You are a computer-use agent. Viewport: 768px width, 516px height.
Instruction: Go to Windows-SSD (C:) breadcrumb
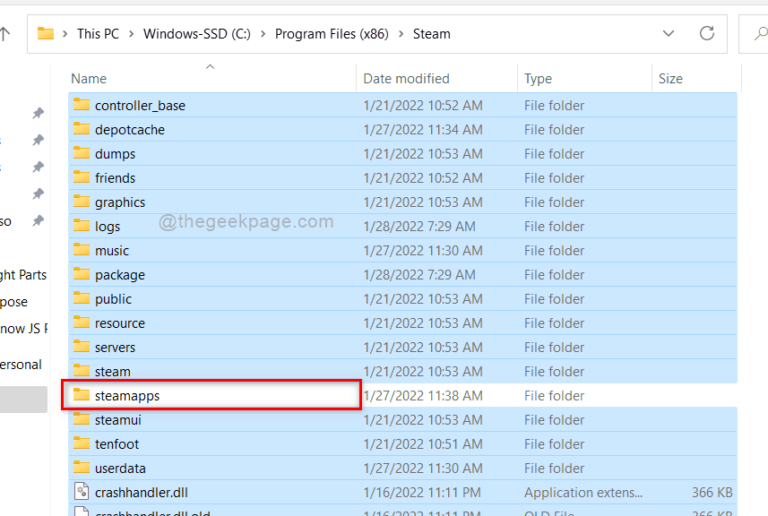coord(197,34)
